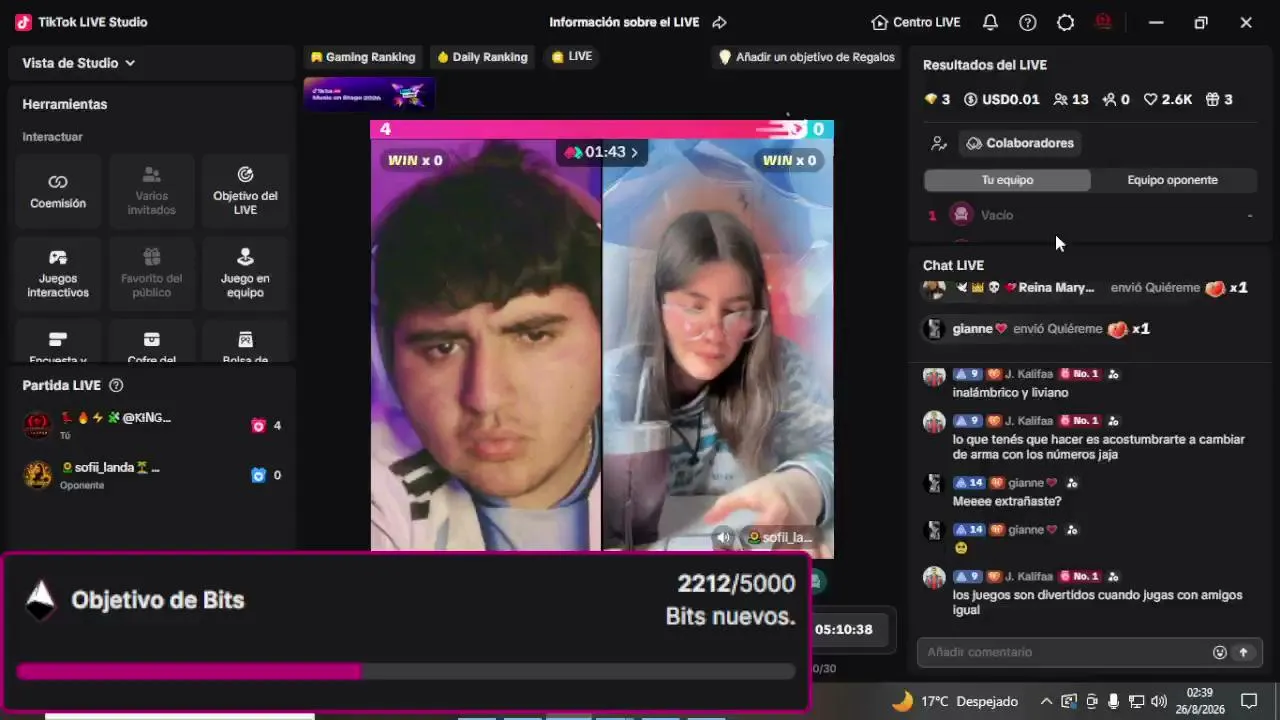Open the taskbar weather 17°C Despejado widget
The width and height of the screenshot is (1280, 720).
tap(954, 701)
